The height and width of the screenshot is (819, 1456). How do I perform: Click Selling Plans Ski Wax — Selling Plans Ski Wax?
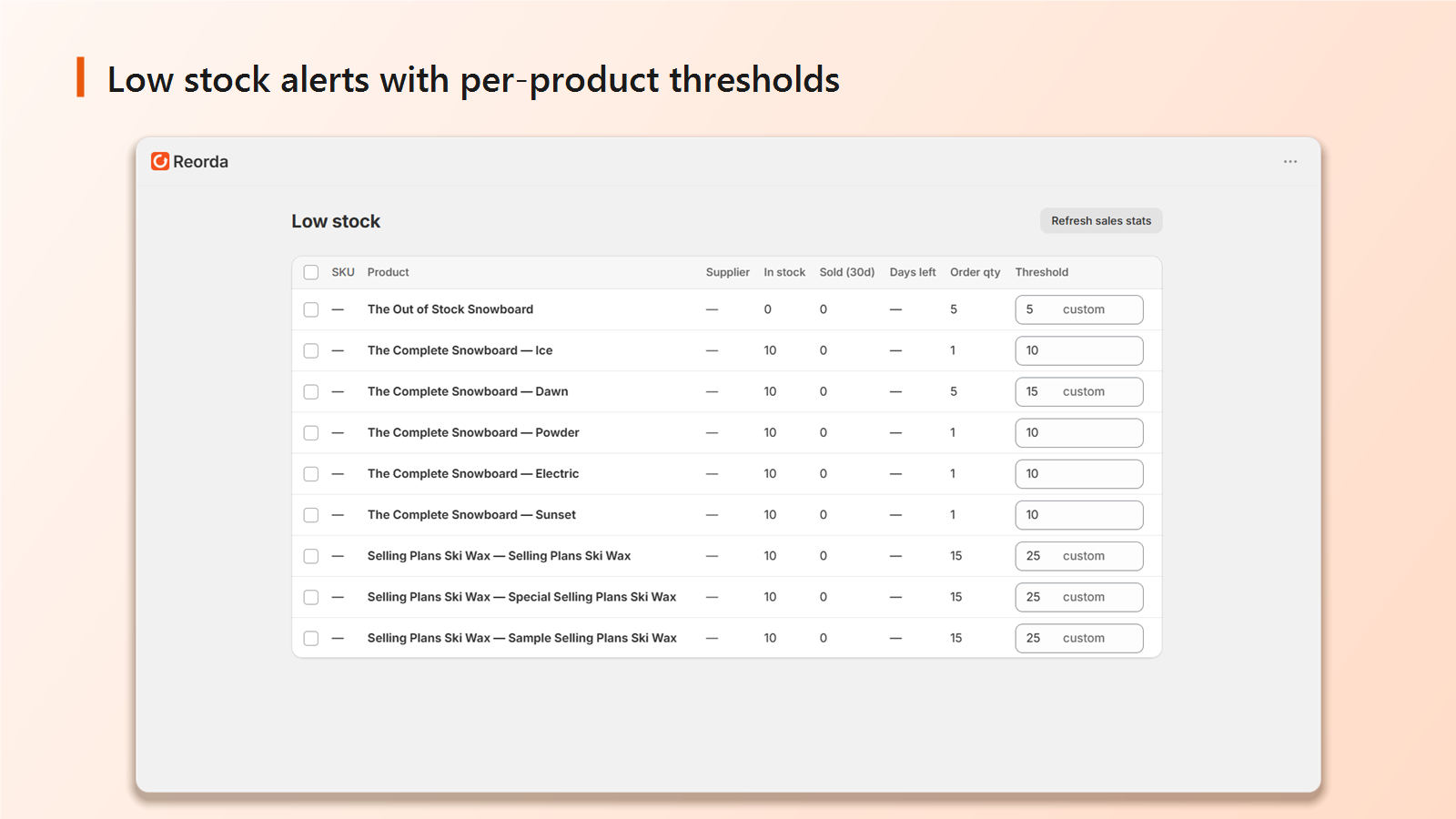coord(499,556)
